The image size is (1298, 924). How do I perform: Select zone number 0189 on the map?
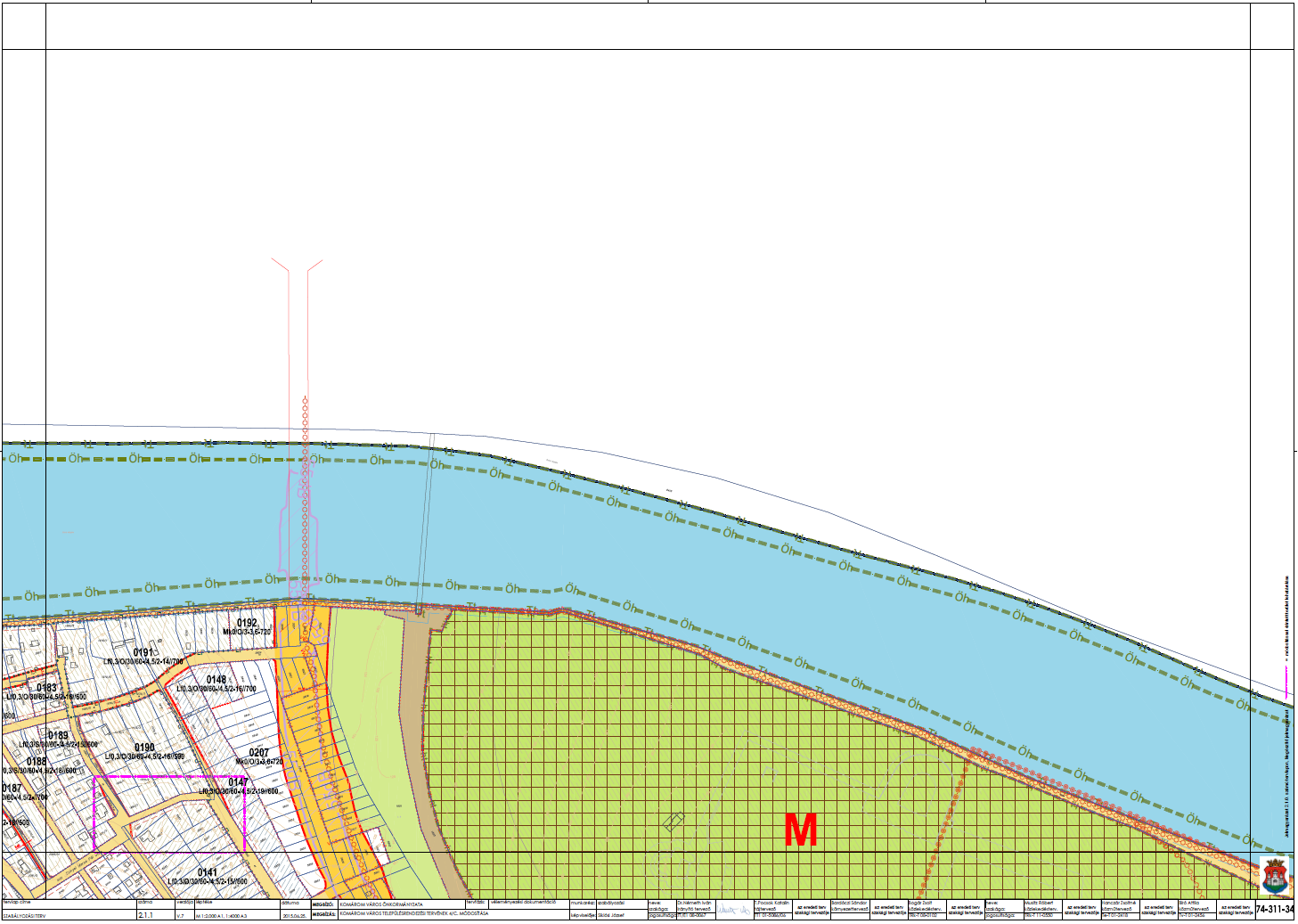click(58, 736)
